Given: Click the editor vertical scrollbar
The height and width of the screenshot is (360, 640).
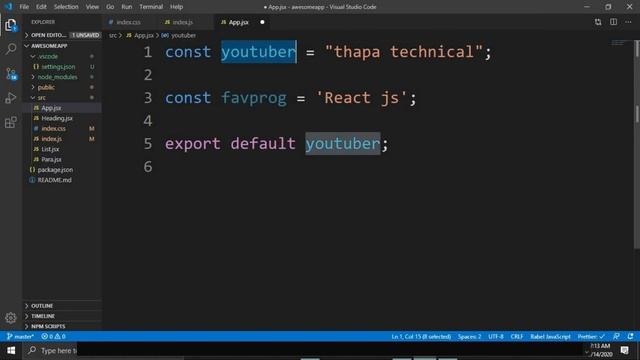Looking at the screenshot, I should 637,144.
